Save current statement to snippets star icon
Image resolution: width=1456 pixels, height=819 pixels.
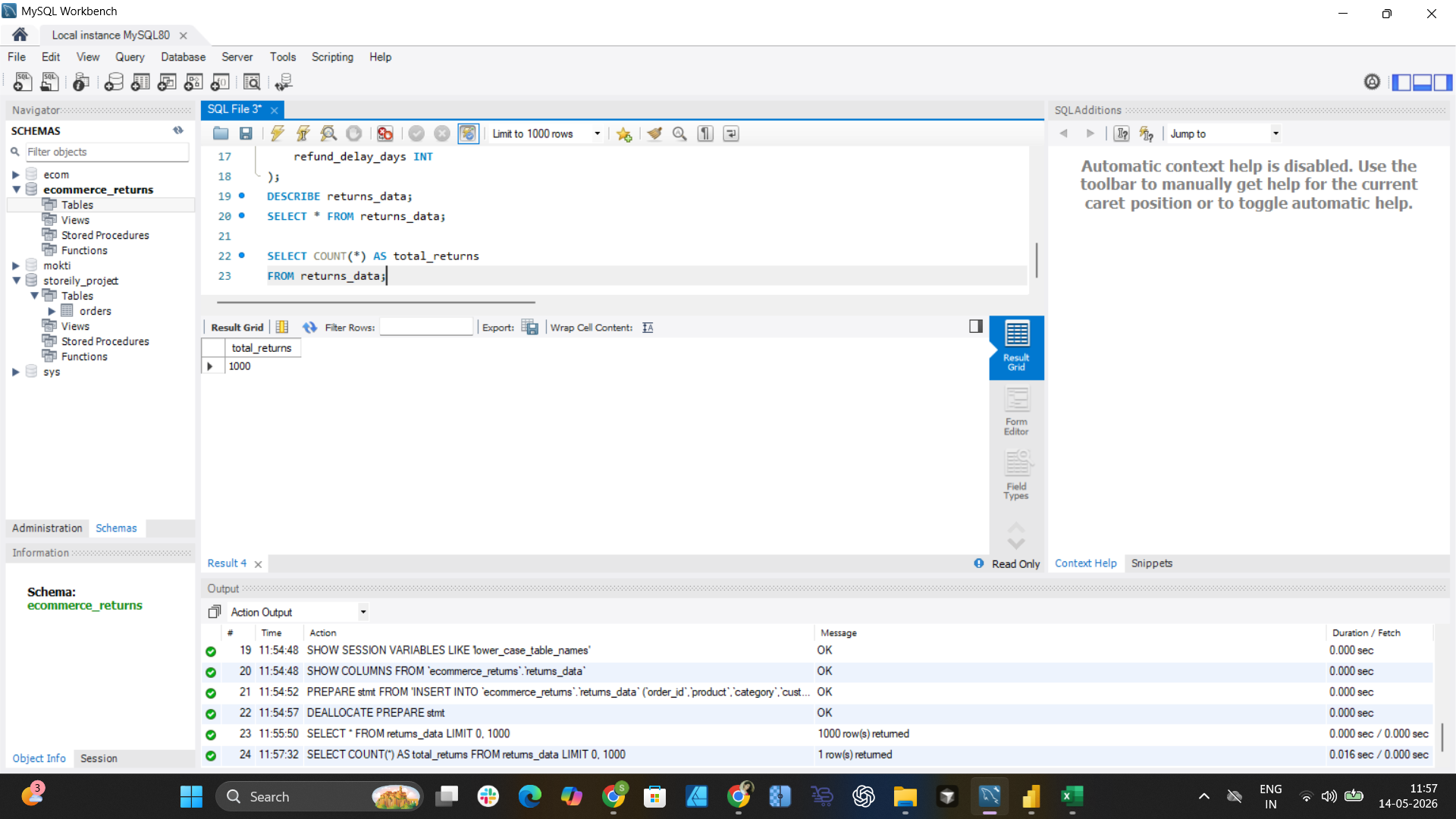pos(624,133)
